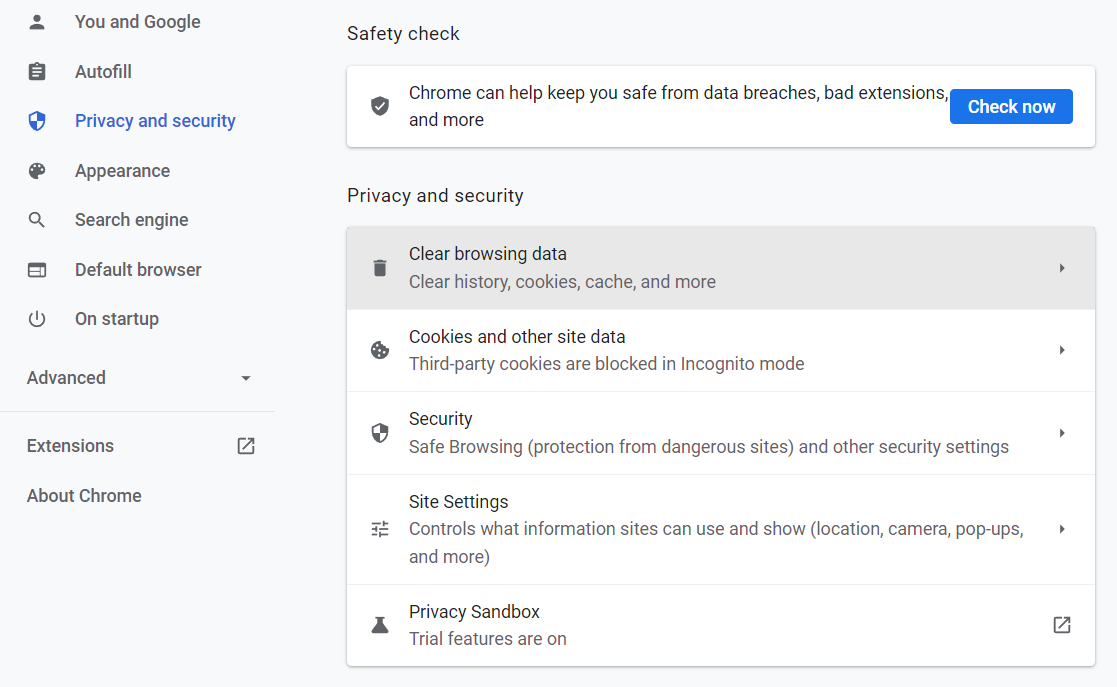Click the Cookies and other site data icon
This screenshot has width=1117, height=687.
[379, 349]
